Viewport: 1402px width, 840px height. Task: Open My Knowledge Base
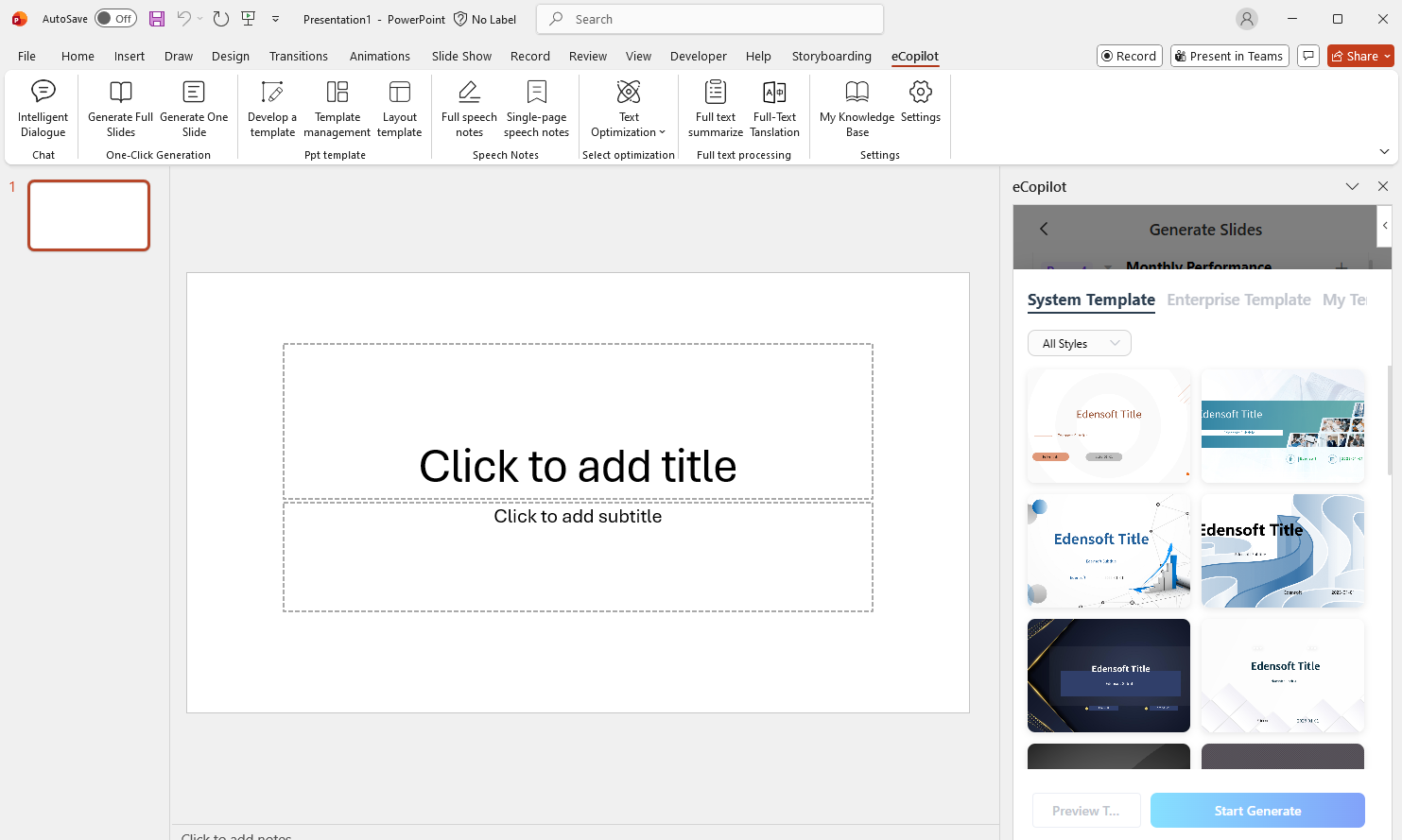[857, 109]
